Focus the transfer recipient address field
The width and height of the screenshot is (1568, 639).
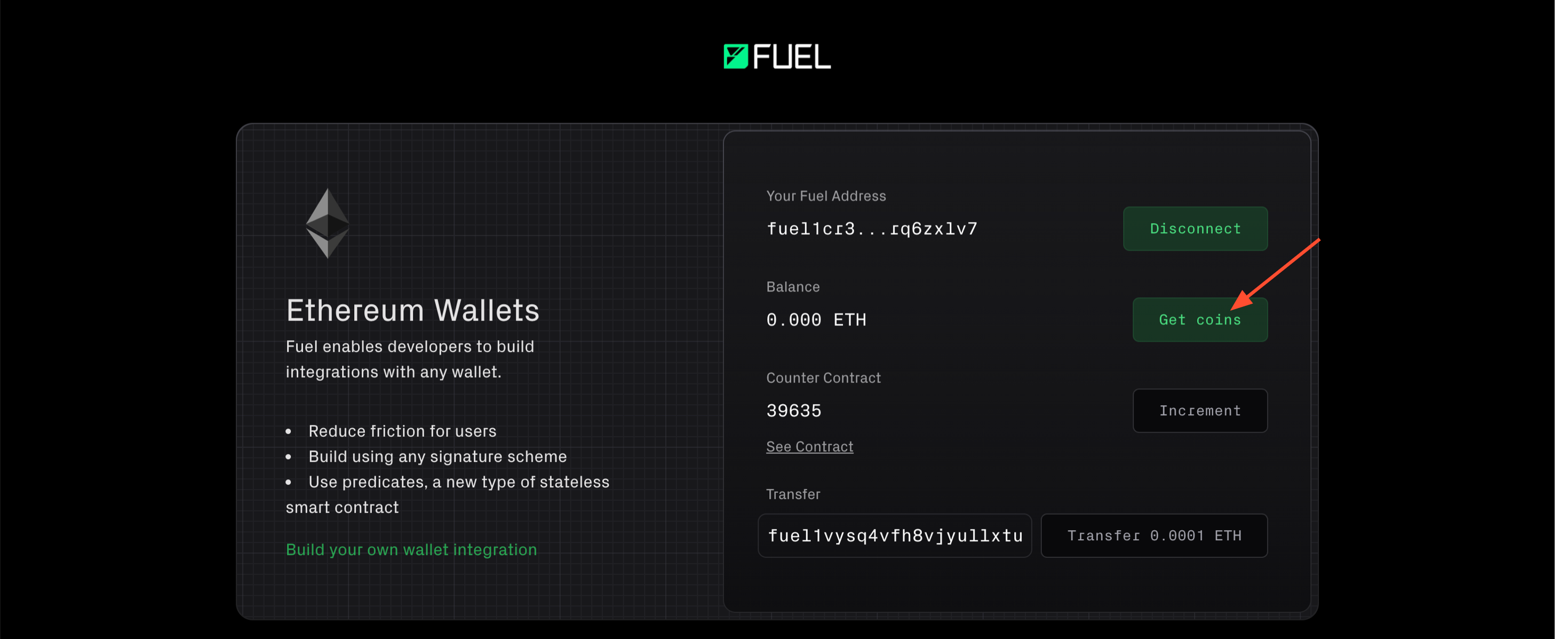(x=894, y=535)
